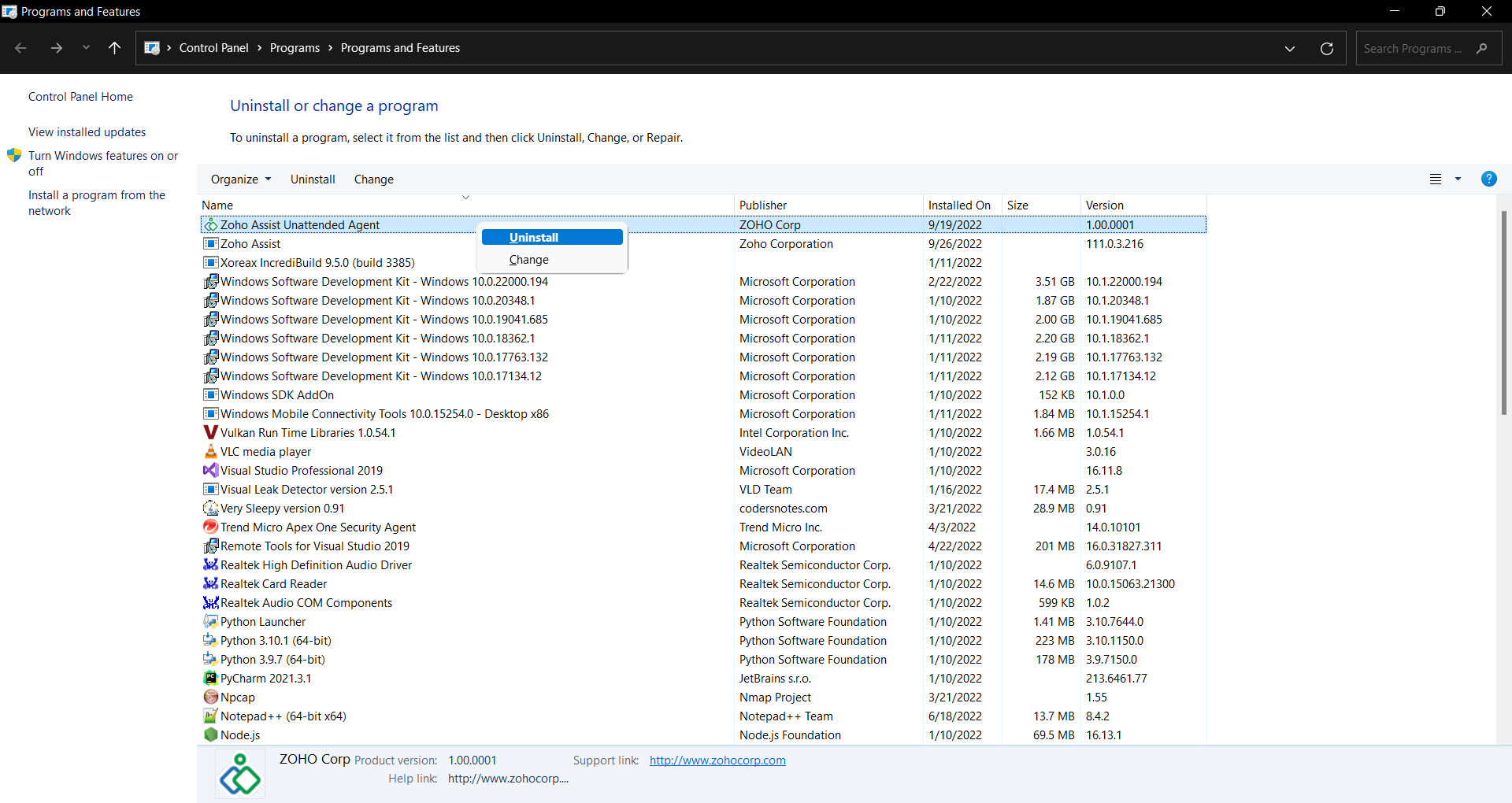Open the Name column filter chevron

point(465,197)
